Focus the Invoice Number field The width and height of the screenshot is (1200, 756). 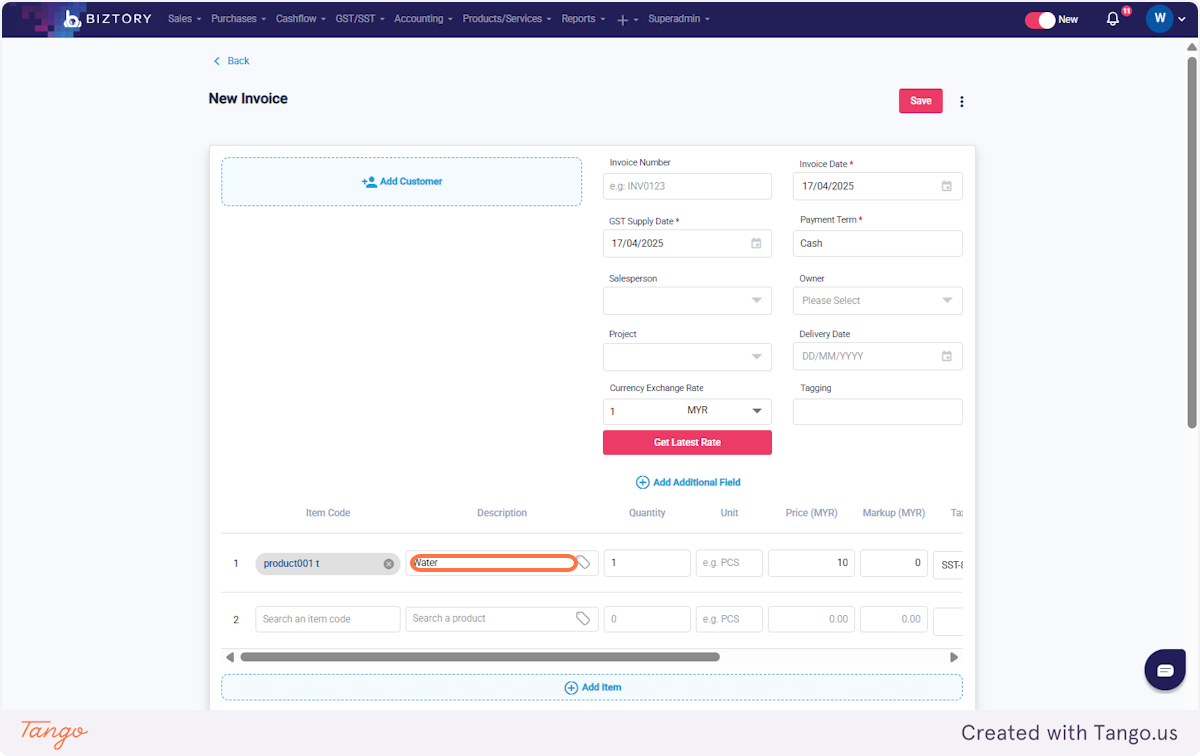(687, 186)
